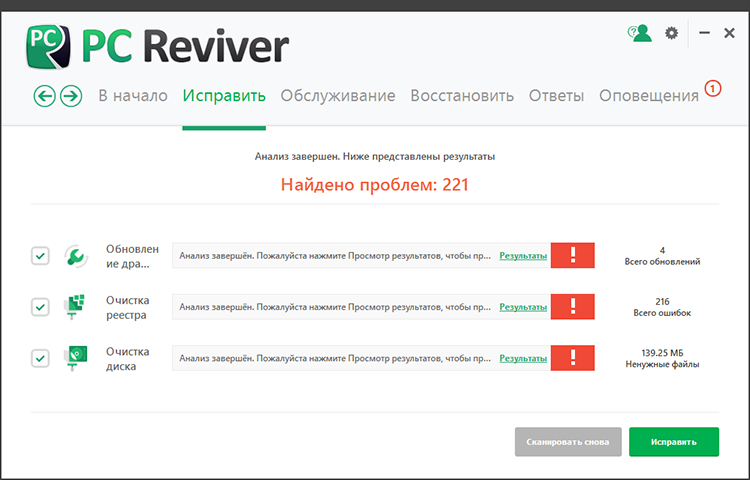Open the user account help icon
The height and width of the screenshot is (480, 750).
[x=640, y=33]
